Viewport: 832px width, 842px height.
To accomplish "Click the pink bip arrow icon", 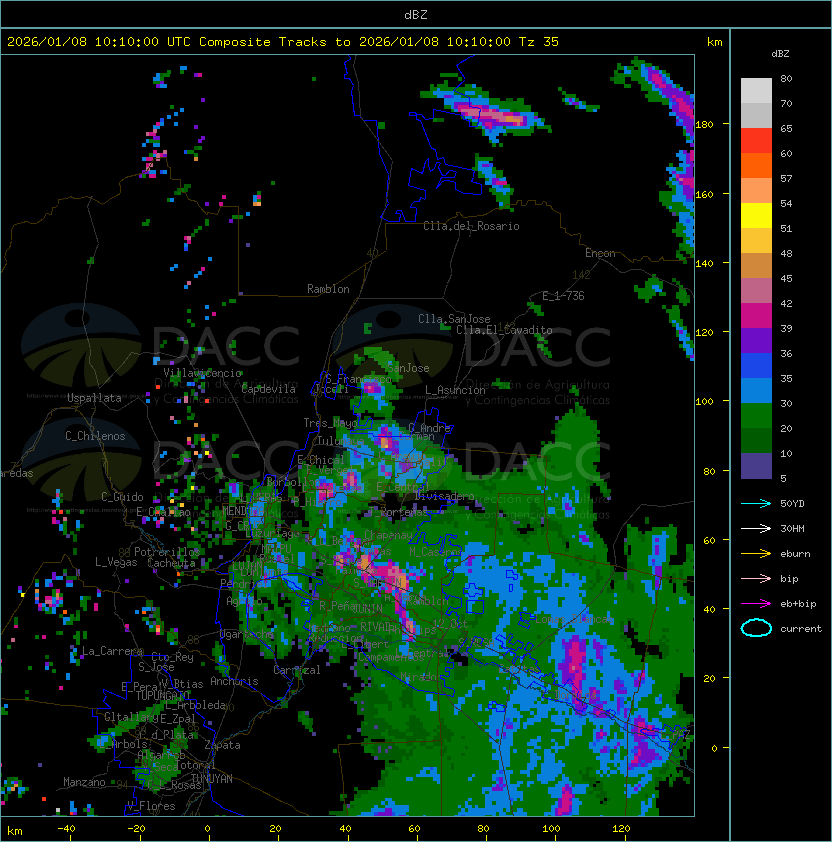I will pos(756,578).
